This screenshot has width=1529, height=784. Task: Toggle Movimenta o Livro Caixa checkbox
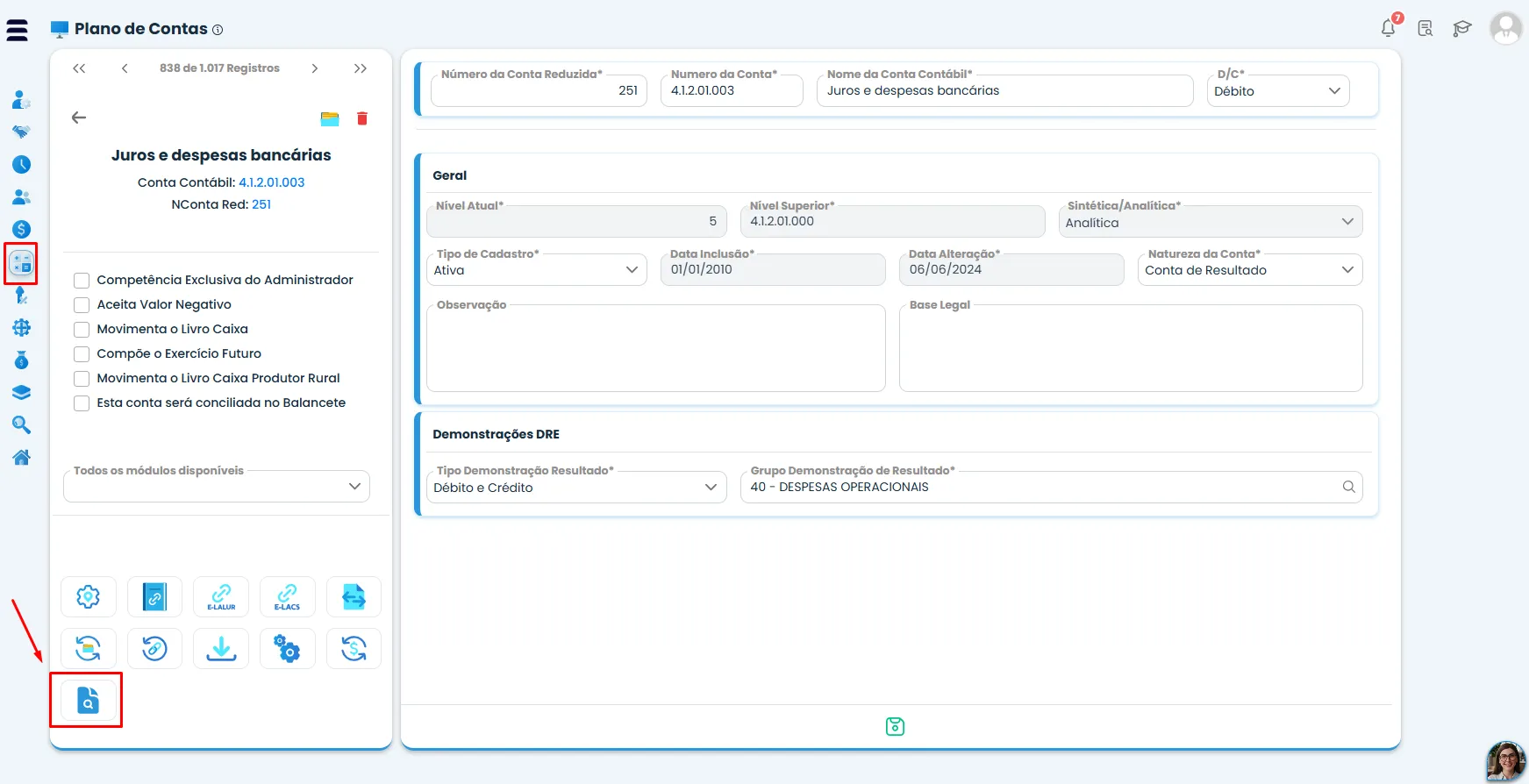tap(82, 330)
